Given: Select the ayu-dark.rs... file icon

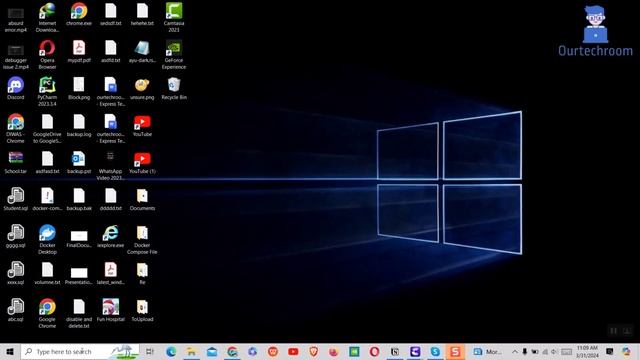Looking at the screenshot, I should [142, 51].
